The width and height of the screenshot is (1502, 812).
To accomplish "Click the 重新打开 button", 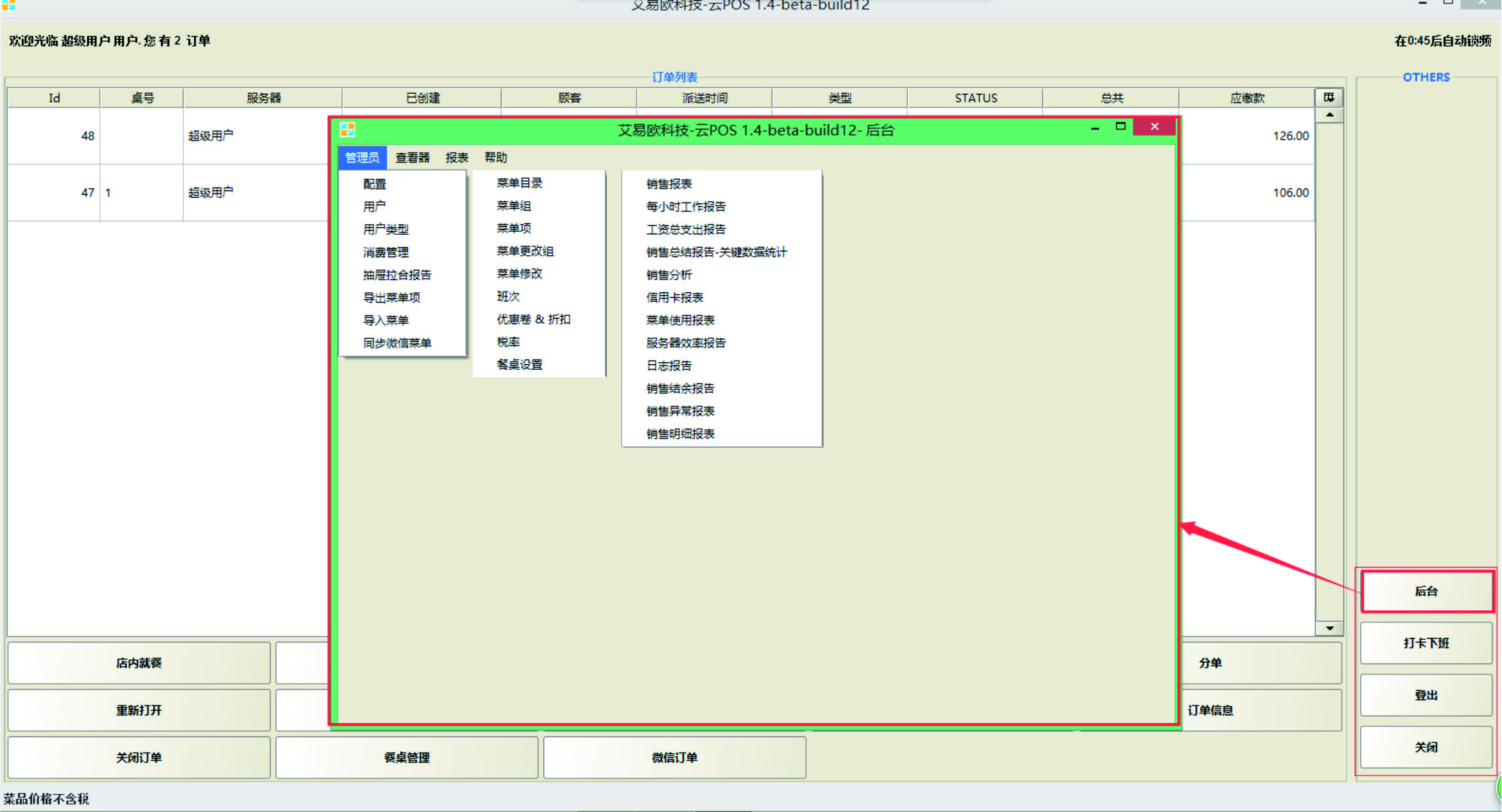I will click(139, 710).
